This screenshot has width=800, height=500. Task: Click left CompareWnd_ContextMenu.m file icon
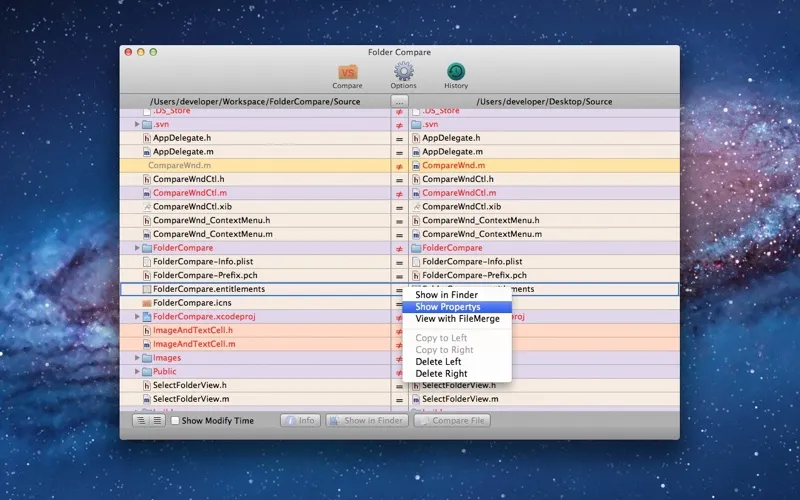pyautogui.click(x=147, y=234)
